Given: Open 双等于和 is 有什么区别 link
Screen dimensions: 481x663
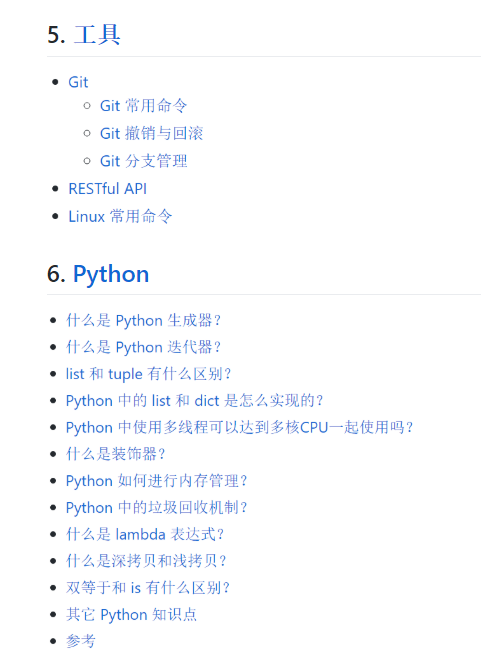Looking at the screenshot, I should click(148, 588).
